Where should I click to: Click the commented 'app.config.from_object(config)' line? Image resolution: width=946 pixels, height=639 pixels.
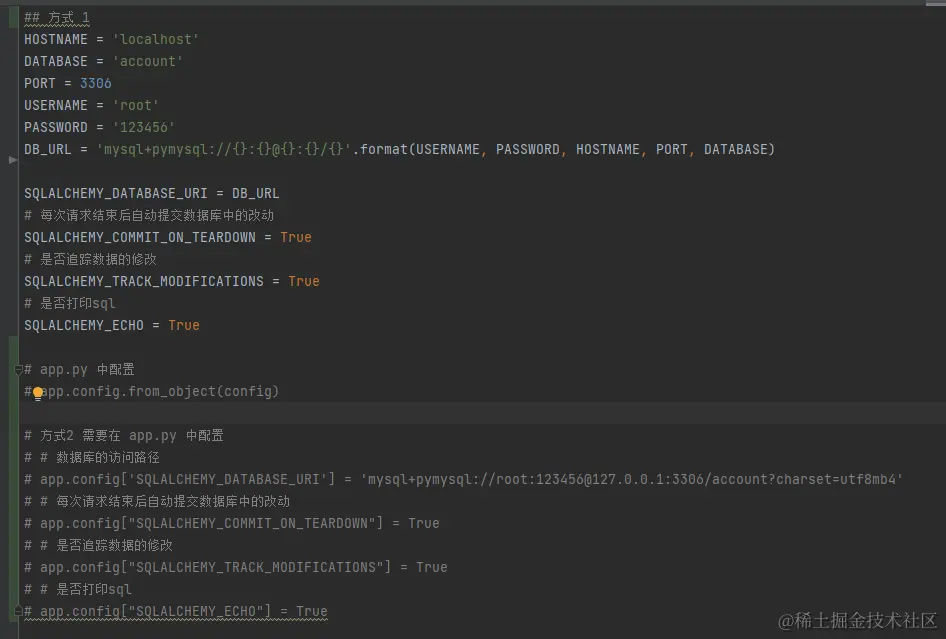(x=160, y=391)
